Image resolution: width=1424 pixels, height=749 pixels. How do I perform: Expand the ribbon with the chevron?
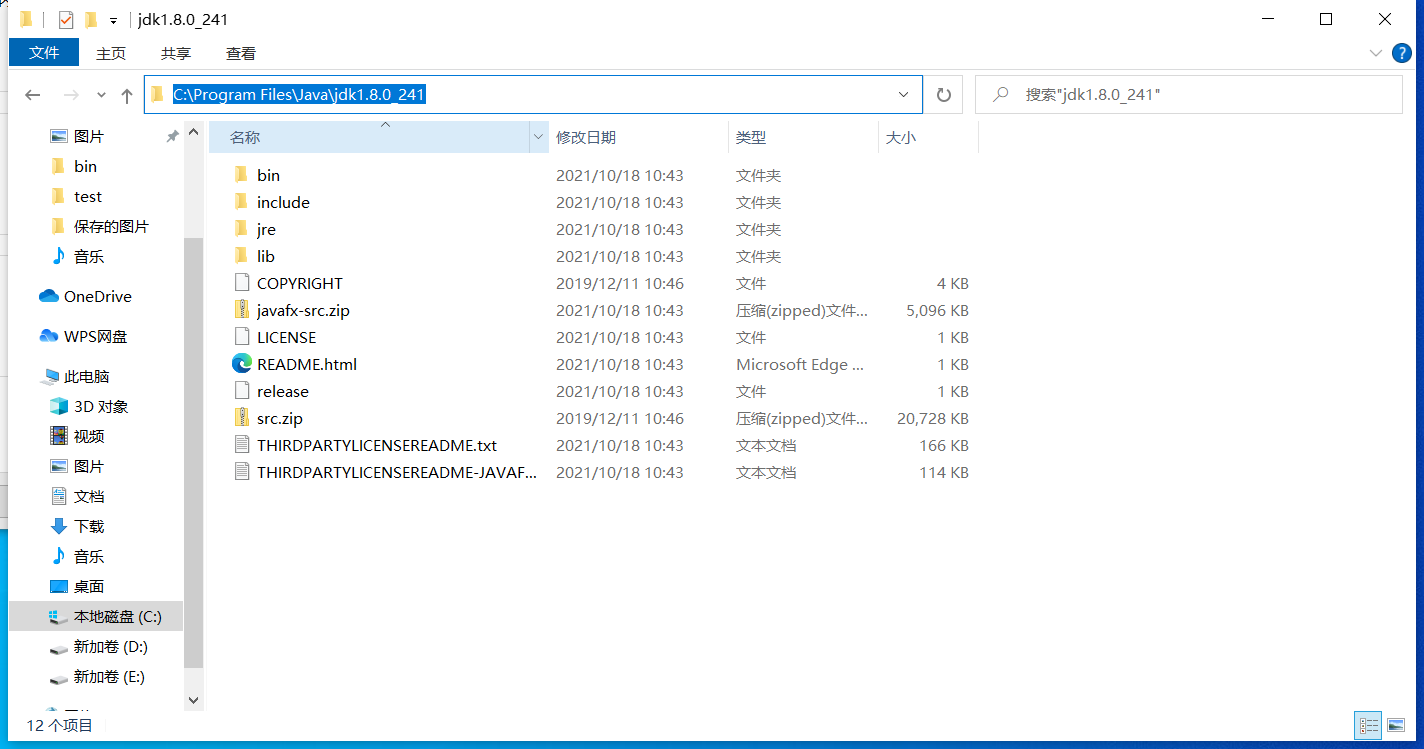tap(1374, 53)
